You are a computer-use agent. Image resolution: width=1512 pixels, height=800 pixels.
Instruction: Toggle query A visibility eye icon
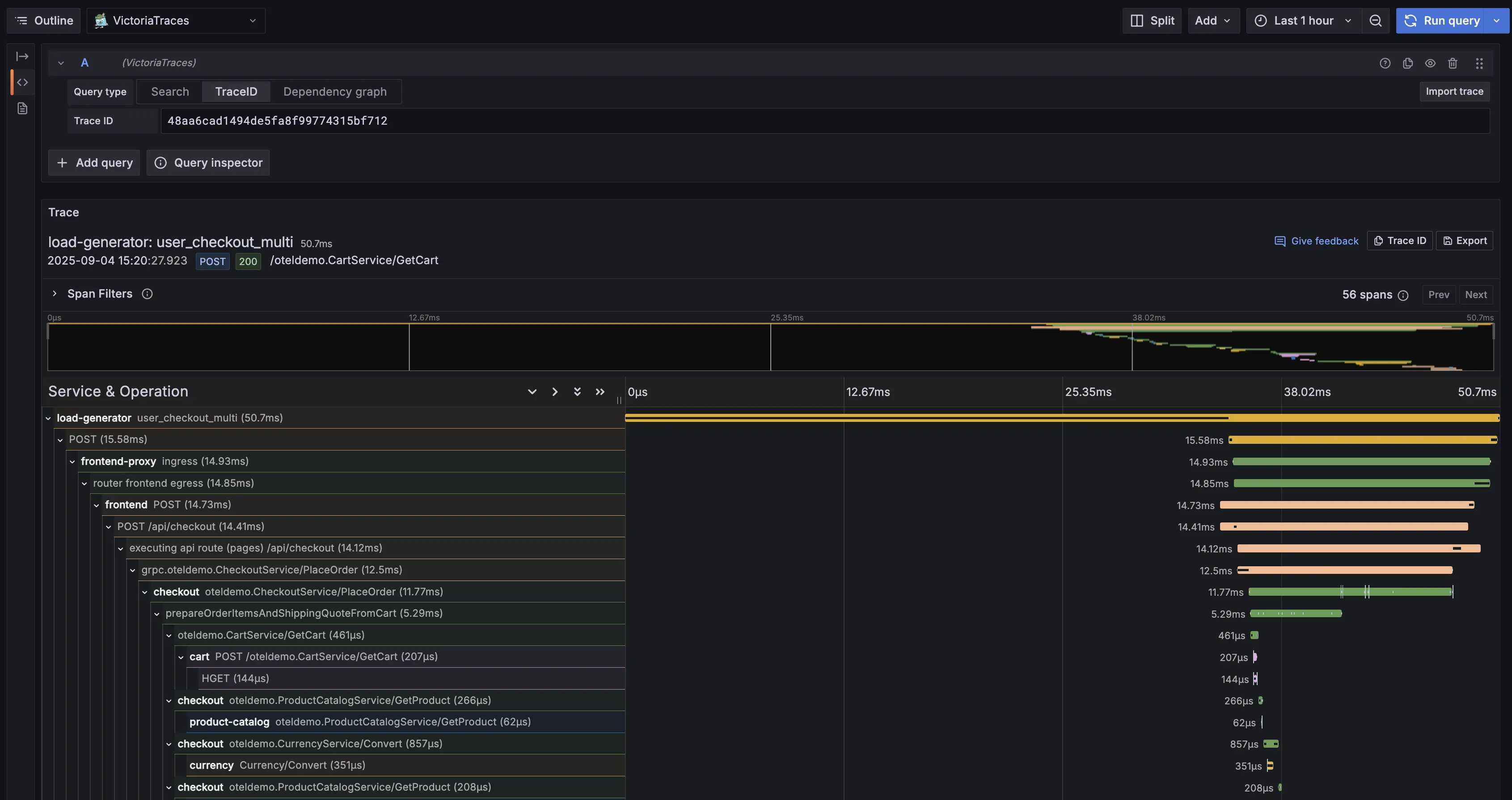click(1431, 63)
